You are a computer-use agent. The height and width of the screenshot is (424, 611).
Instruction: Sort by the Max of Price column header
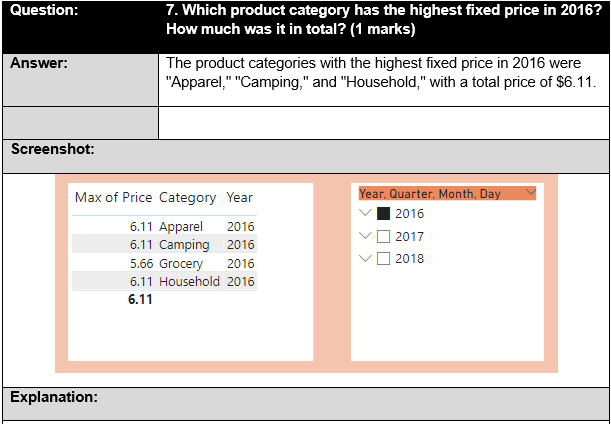113,198
